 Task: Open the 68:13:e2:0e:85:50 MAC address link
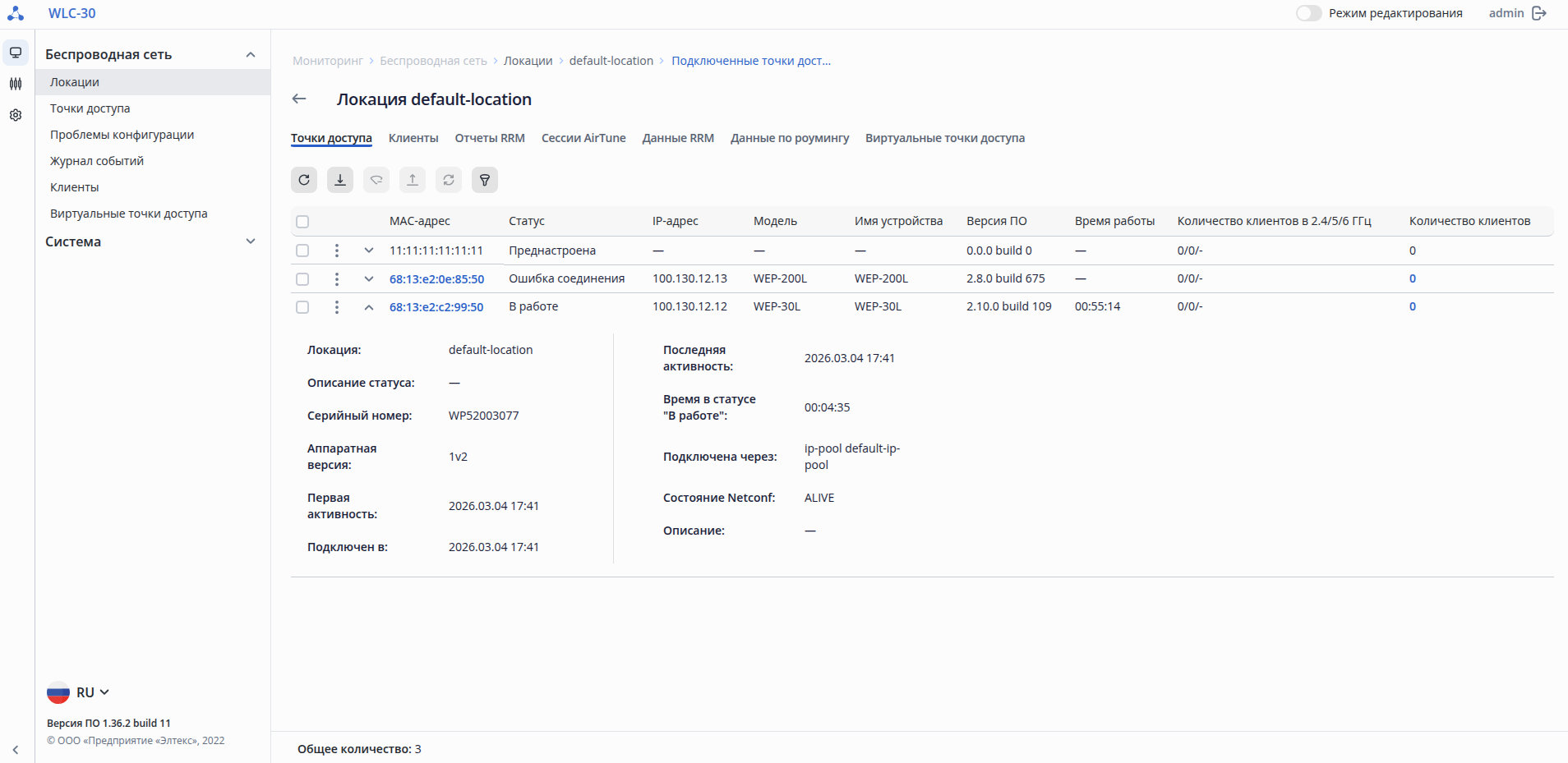(436, 279)
